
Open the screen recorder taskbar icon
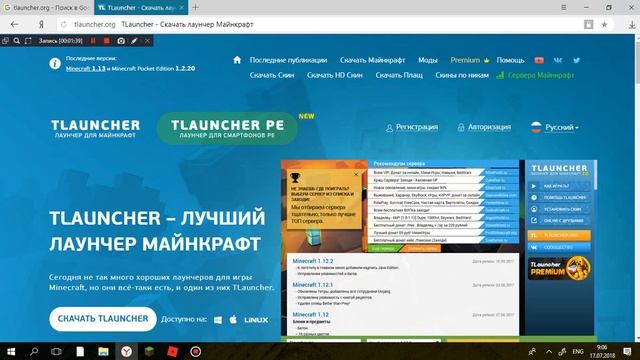point(196,351)
